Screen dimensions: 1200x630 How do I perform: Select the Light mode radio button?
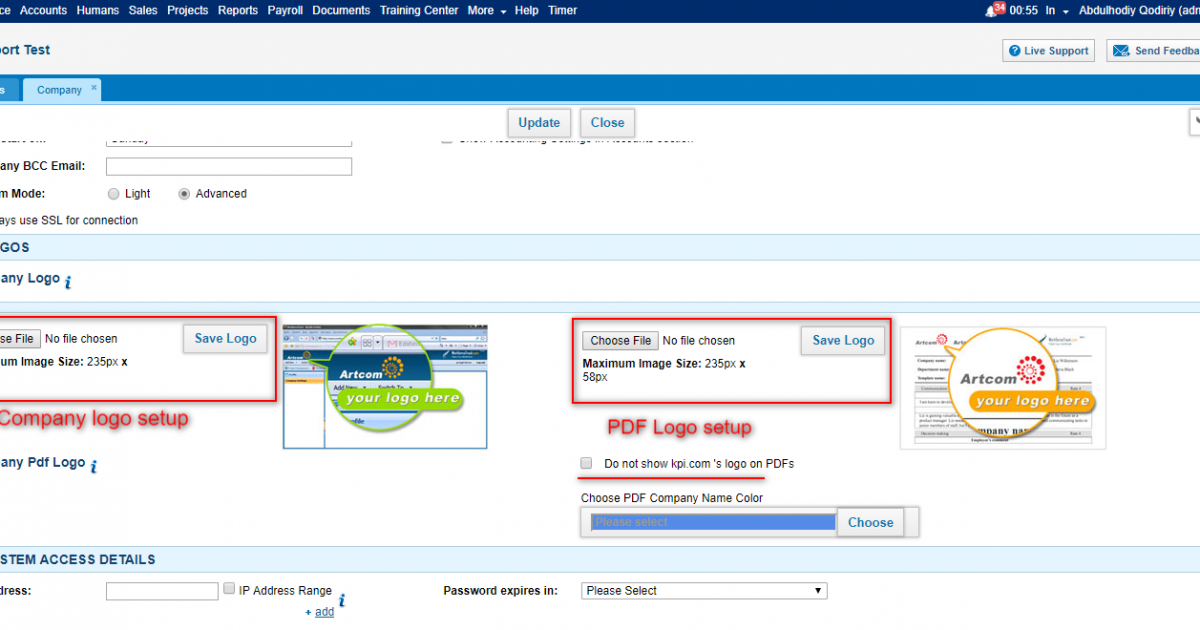113,194
